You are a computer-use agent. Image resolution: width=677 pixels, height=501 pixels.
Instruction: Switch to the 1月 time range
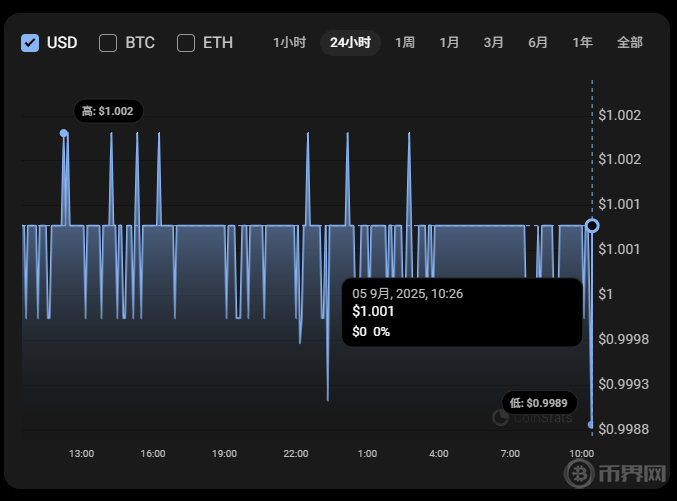tap(449, 43)
